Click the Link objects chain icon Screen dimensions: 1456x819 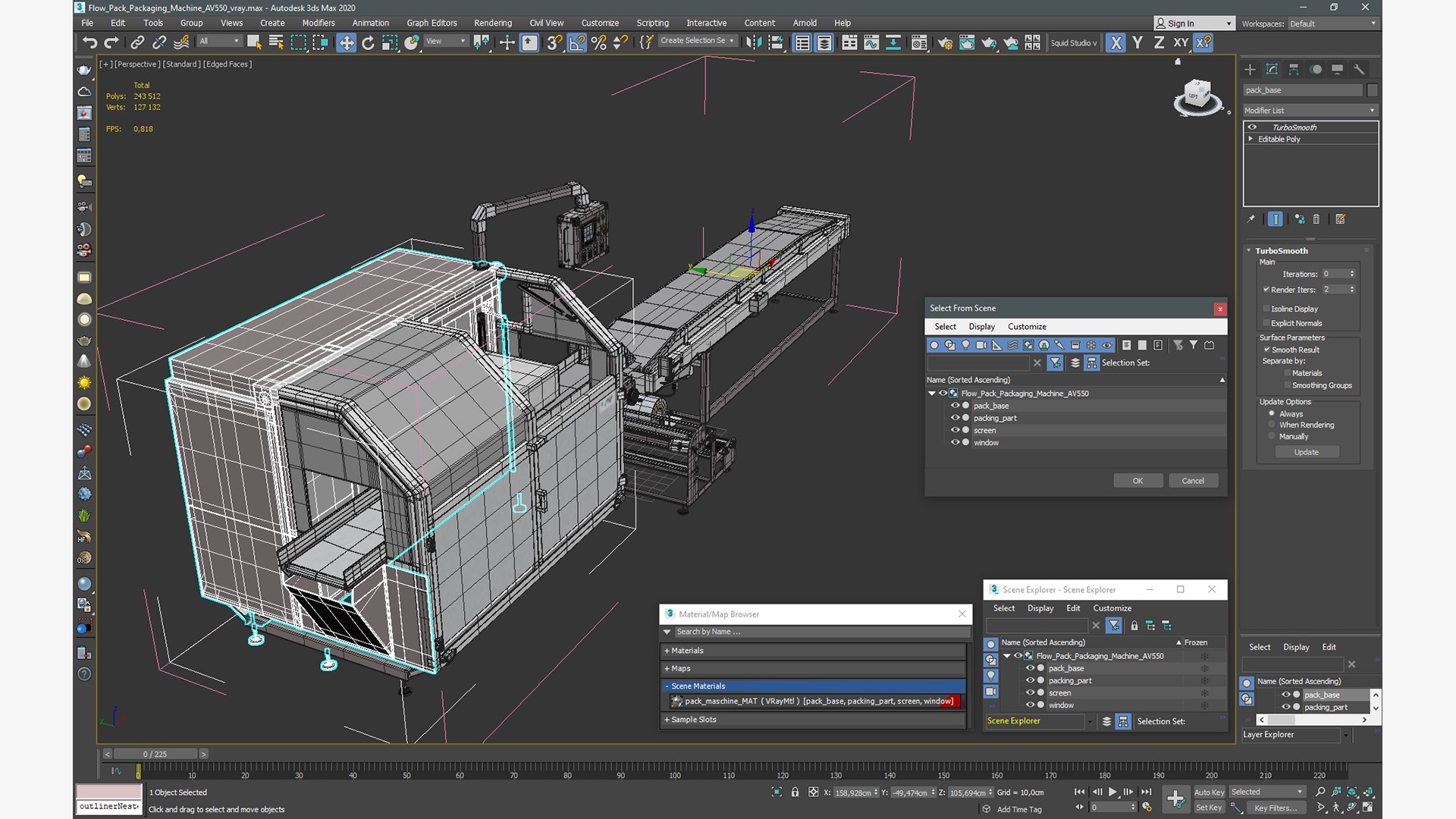[x=137, y=42]
